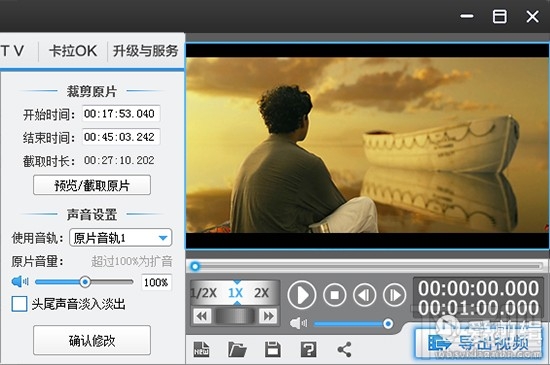Enable 头尾声音淡入淡出 checkbox
550x365 pixels.
point(19,304)
